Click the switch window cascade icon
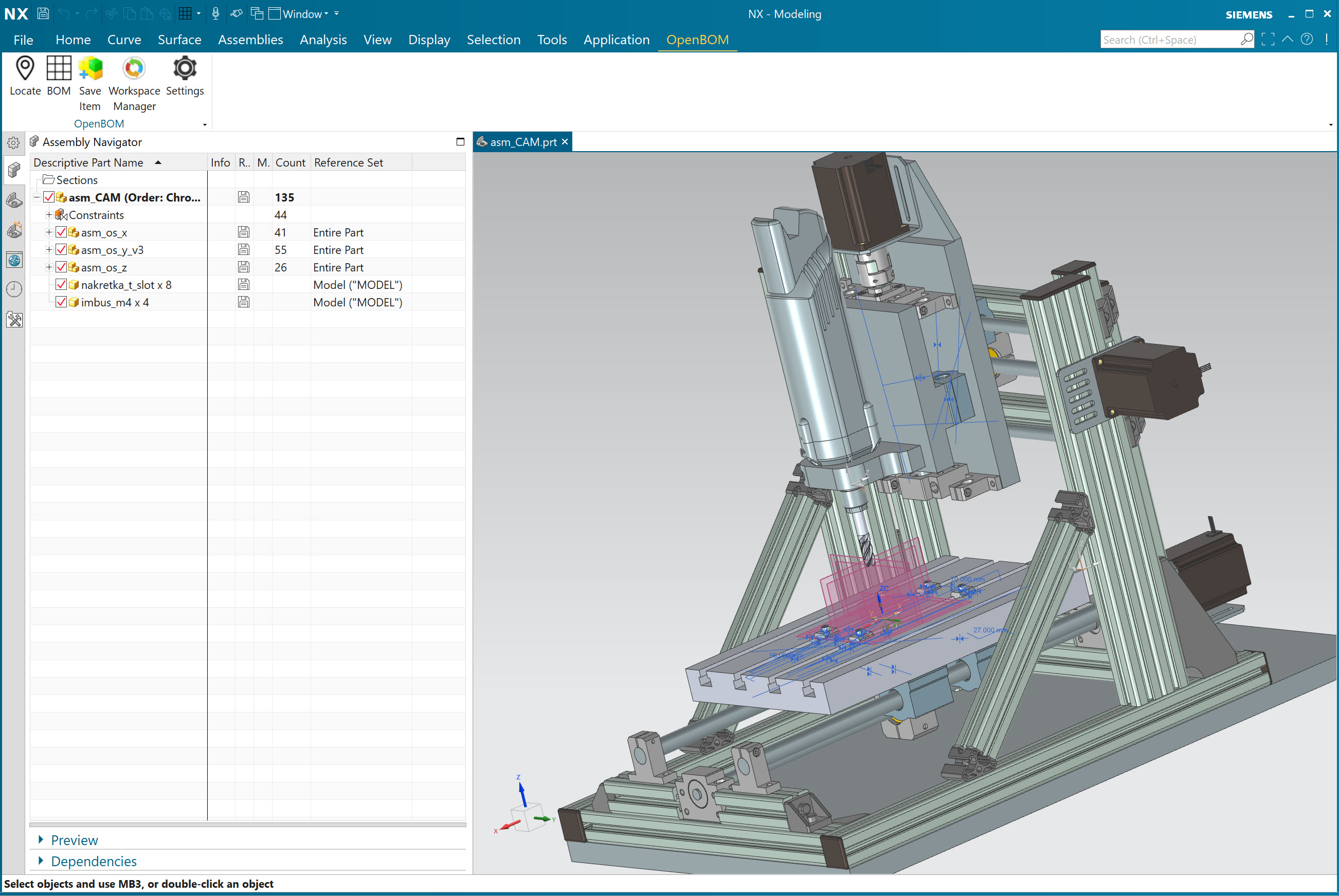The width and height of the screenshot is (1339, 896). 257,13
